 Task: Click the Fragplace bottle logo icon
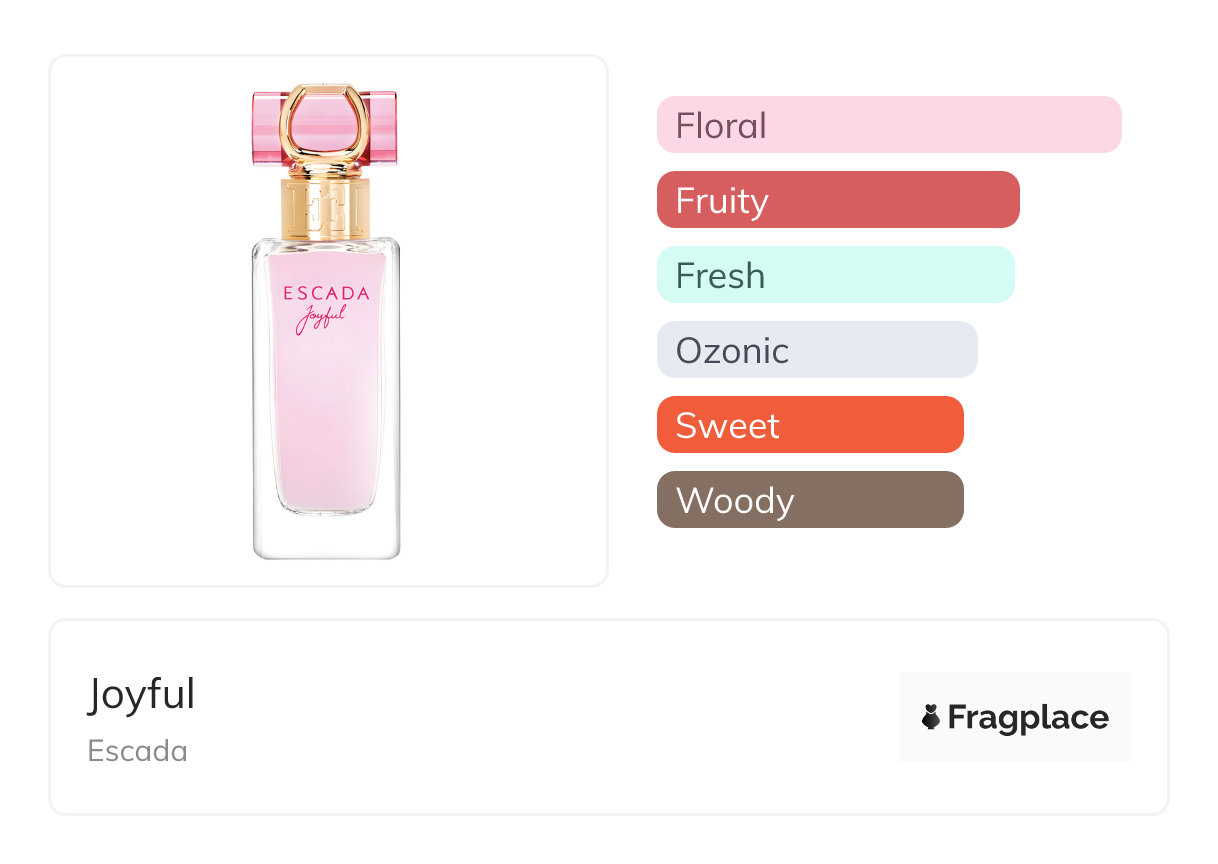(x=931, y=717)
